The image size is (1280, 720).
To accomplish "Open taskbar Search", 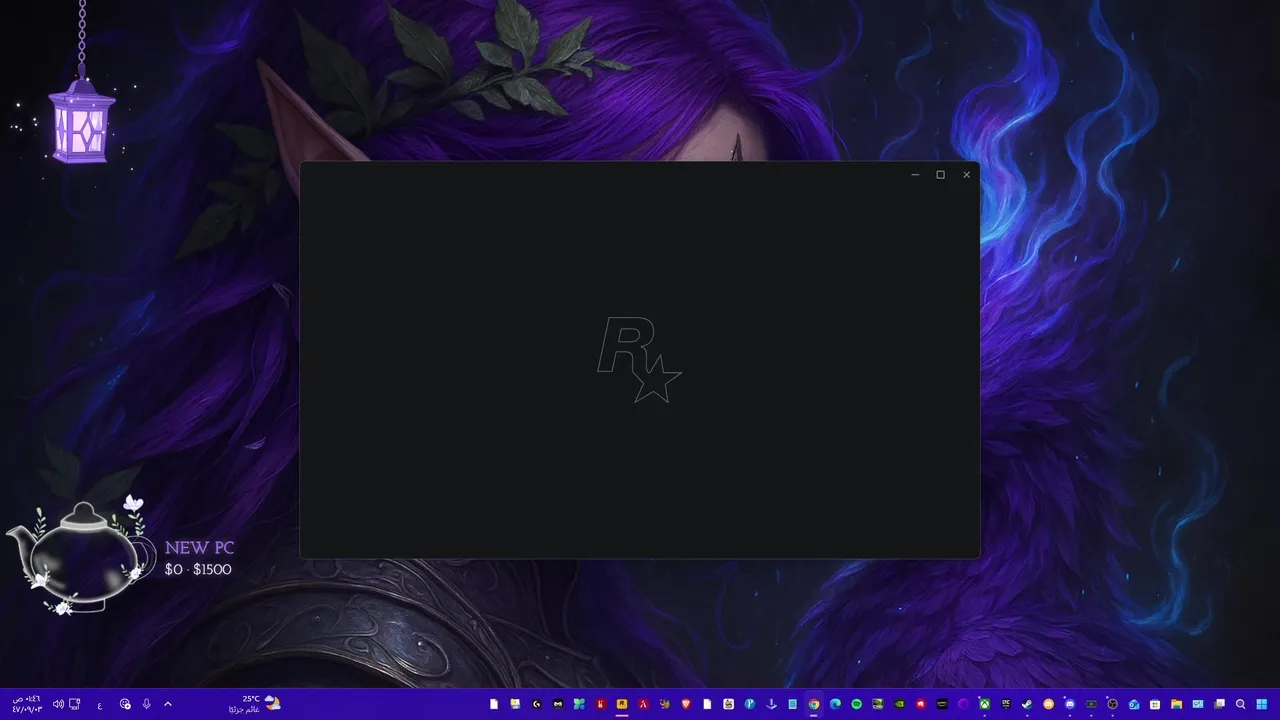I will (x=1240, y=704).
